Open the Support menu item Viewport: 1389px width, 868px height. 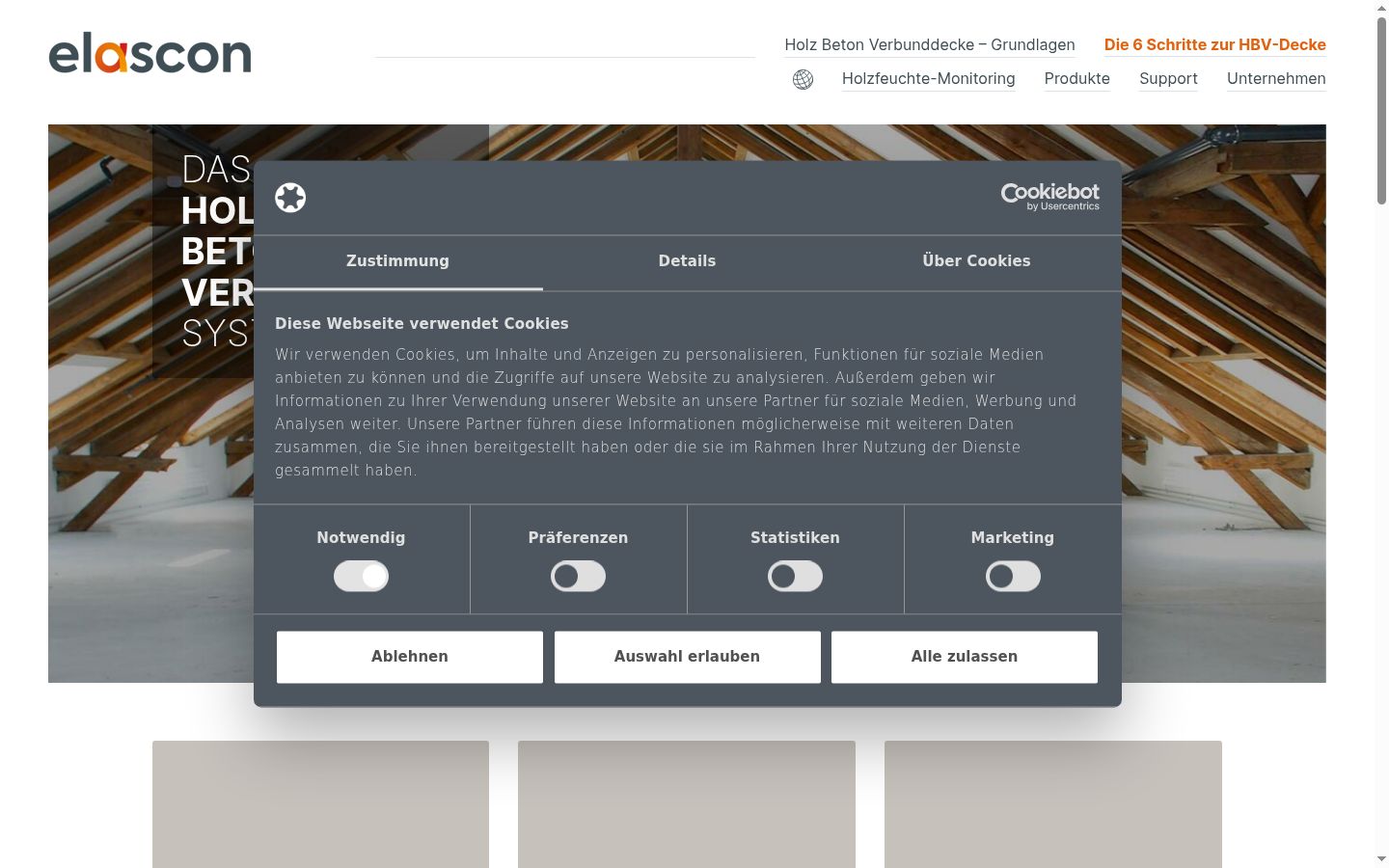pyautogui.click(x=1168, y=78)
